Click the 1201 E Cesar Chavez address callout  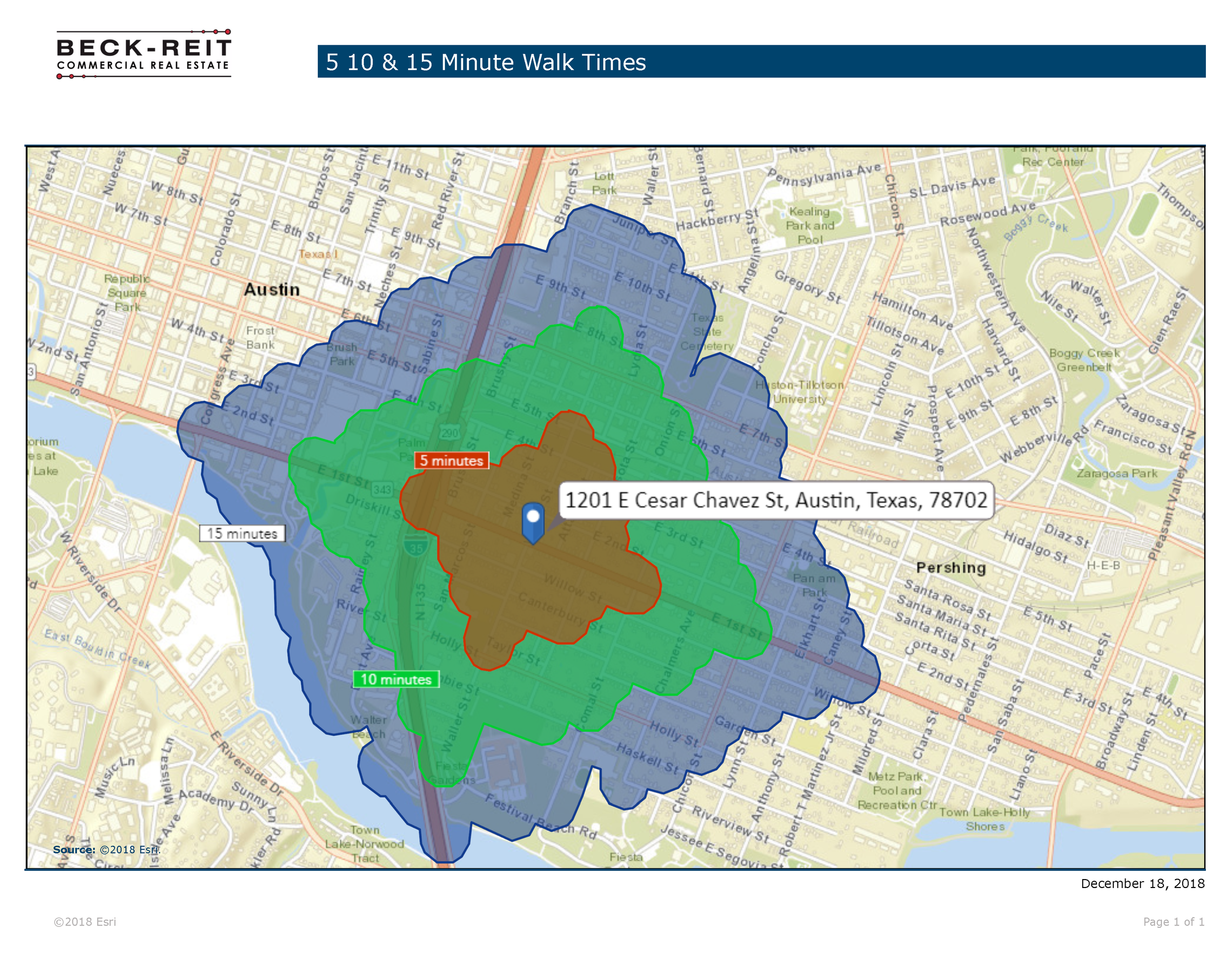pos(776,500)
